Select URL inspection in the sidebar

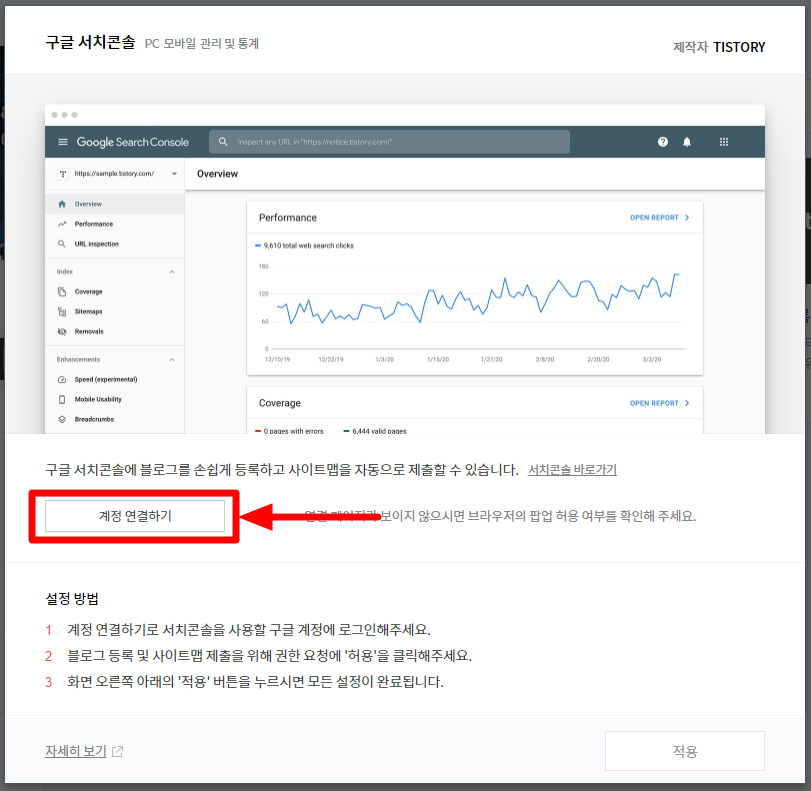(96, 244)
